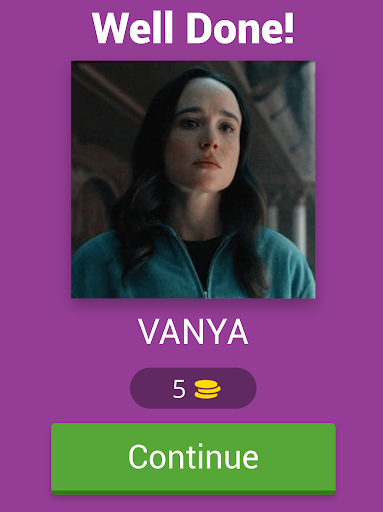The height and width of the screenshot is (512, 383).
Task: Click the final A in VANYA
Action: pyautogui.click(x=237, y=332)
